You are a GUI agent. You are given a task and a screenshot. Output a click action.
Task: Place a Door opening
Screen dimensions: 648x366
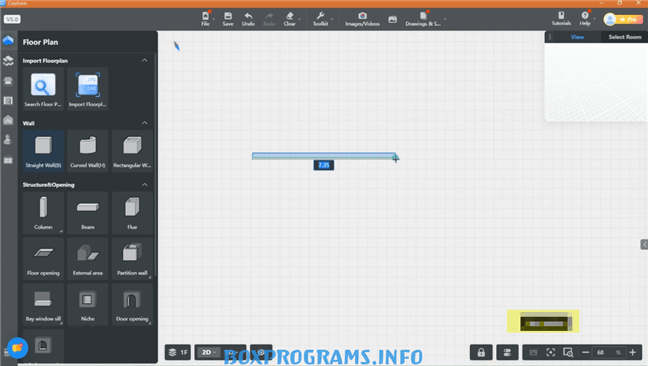(132, 304)
